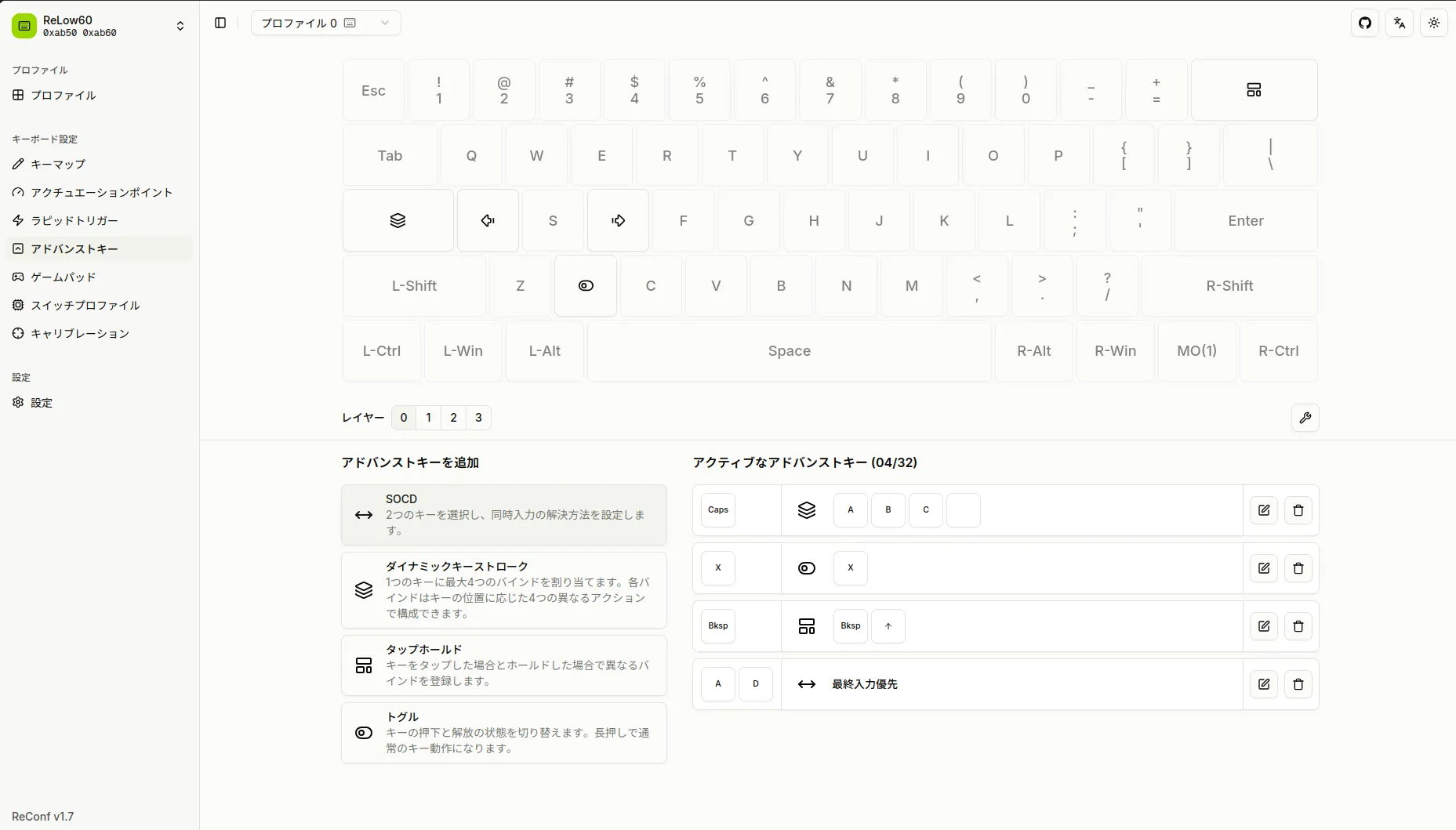Screen dimensions: 1456x830
Task: Select the backslash pipe key
Action: pyautogui.click(x=1270, y=155)
